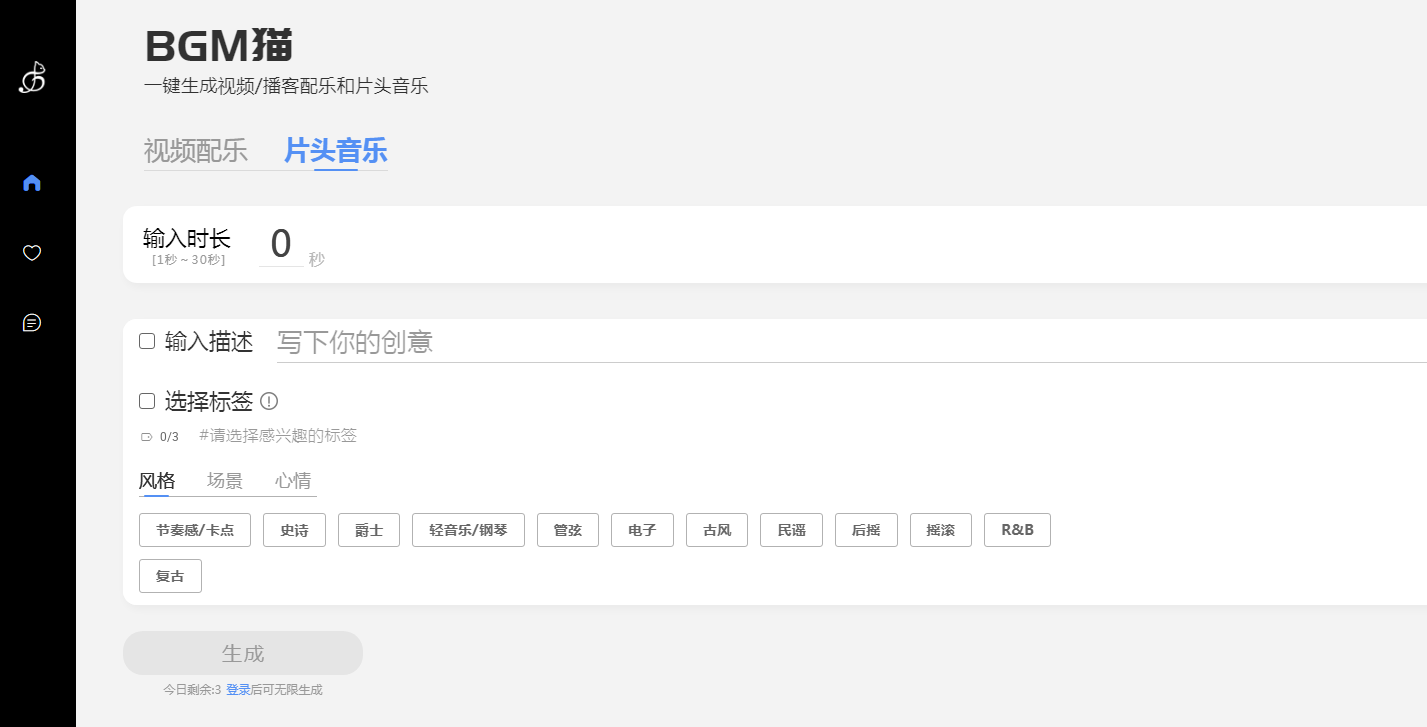Pick the 轻音乐/钢琴 style tag
The height and width of the screenshot is (727, 1427).
click(x=468, y=530)
